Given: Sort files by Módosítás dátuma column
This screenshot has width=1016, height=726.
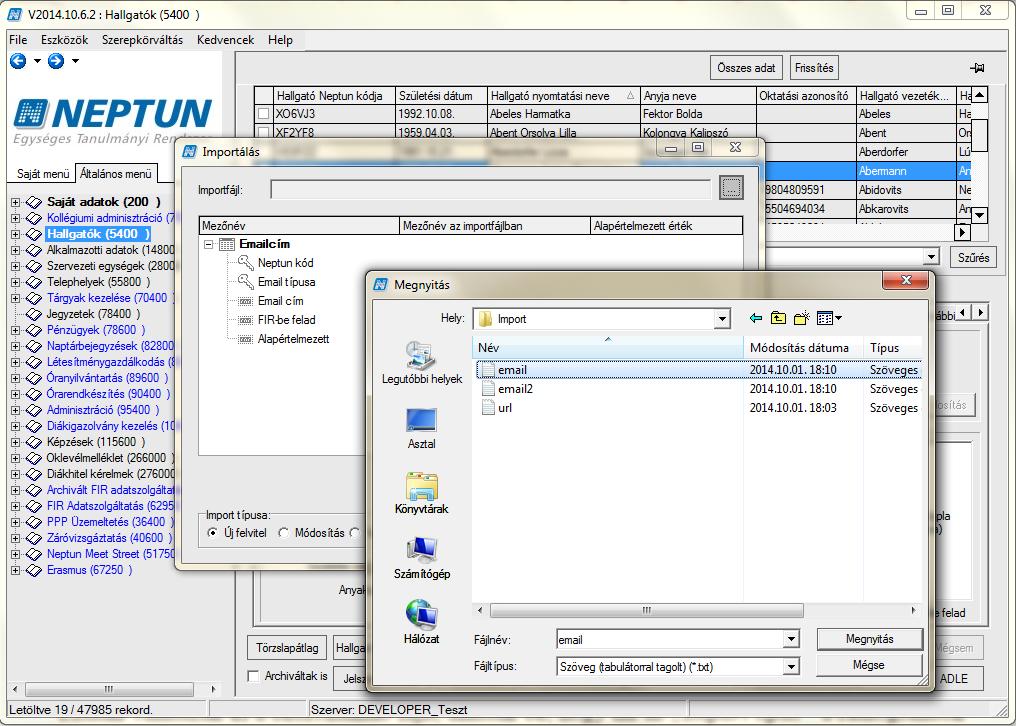Looking at the screenshot, I should click(803, 347).
